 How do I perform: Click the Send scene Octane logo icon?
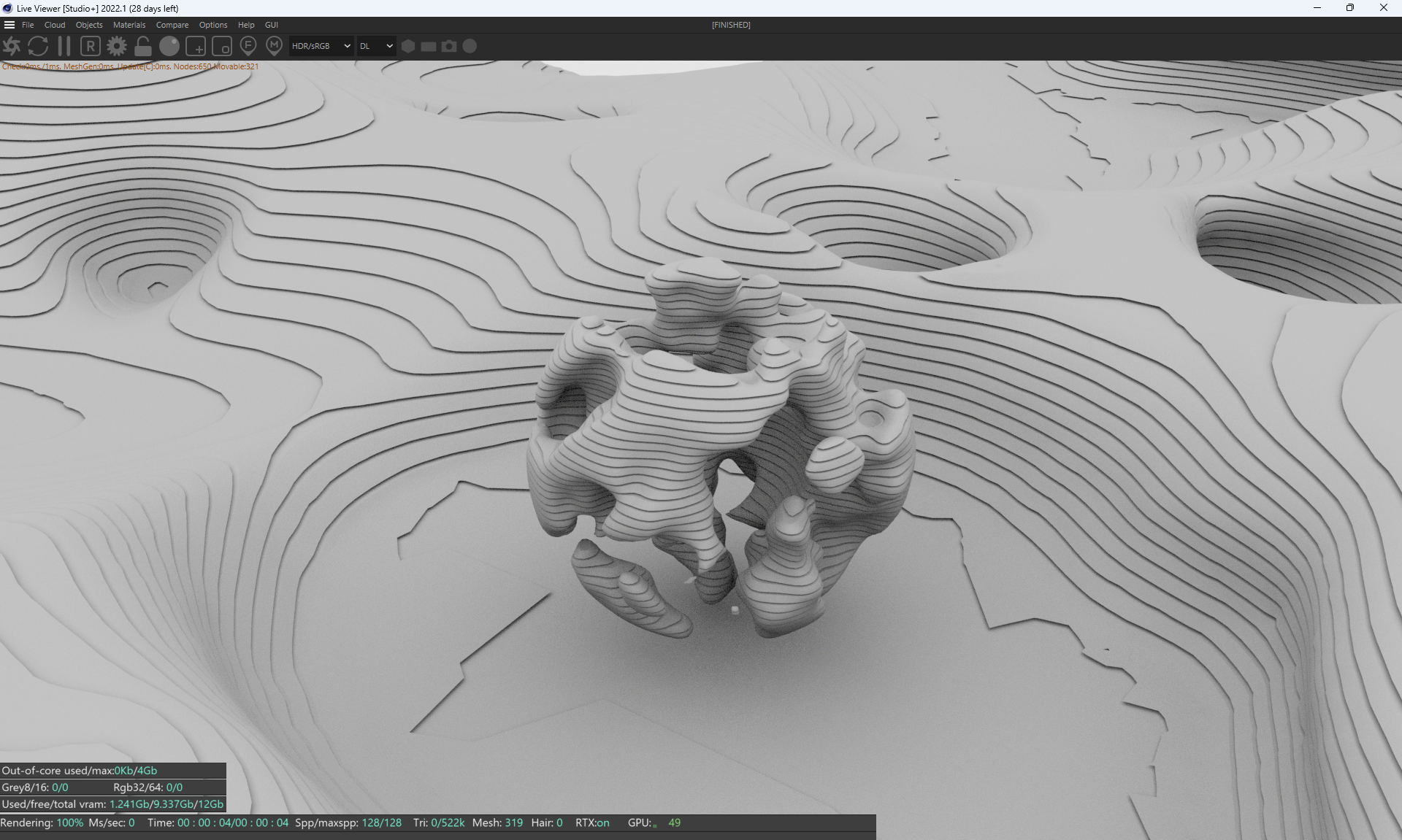(12, 46)
